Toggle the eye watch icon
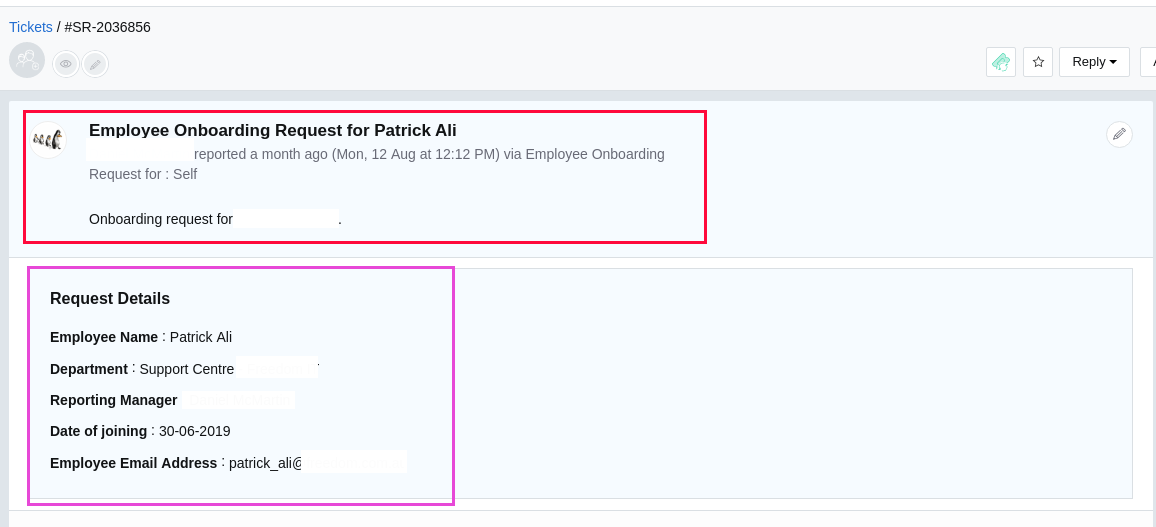 coord(66,64)
